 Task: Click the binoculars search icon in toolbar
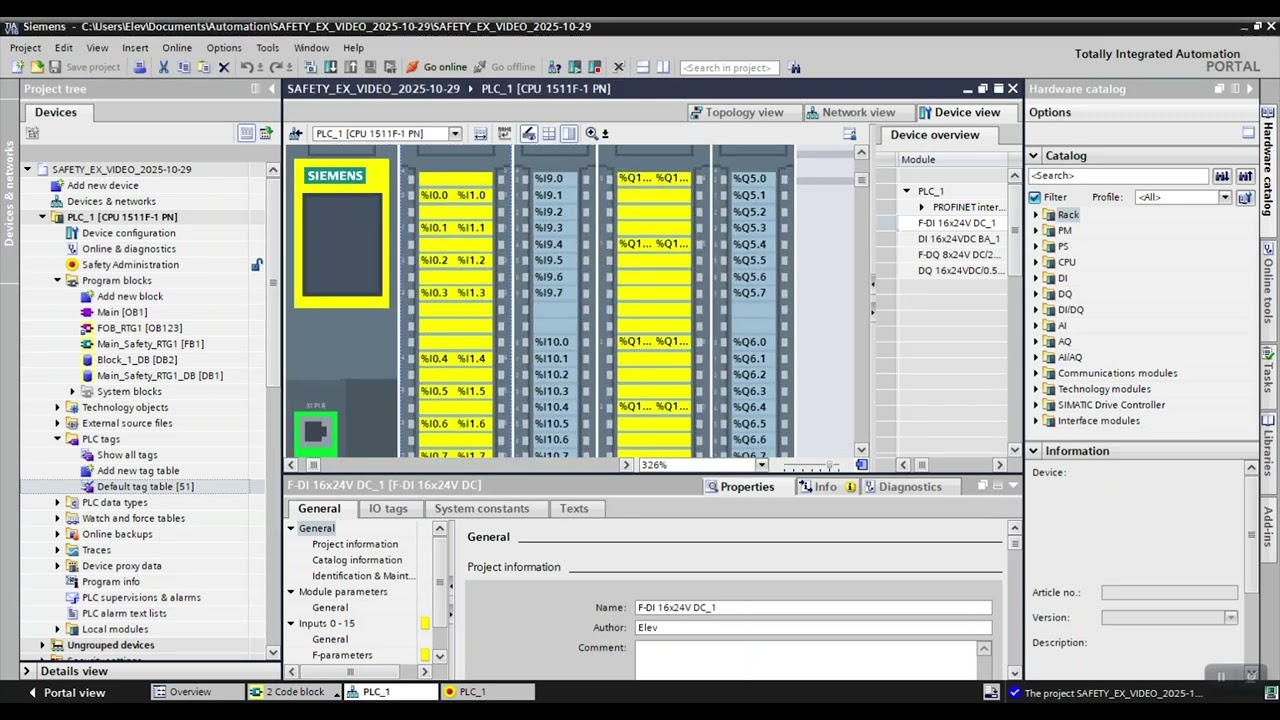pyautogui.click(x=795, y=67)
